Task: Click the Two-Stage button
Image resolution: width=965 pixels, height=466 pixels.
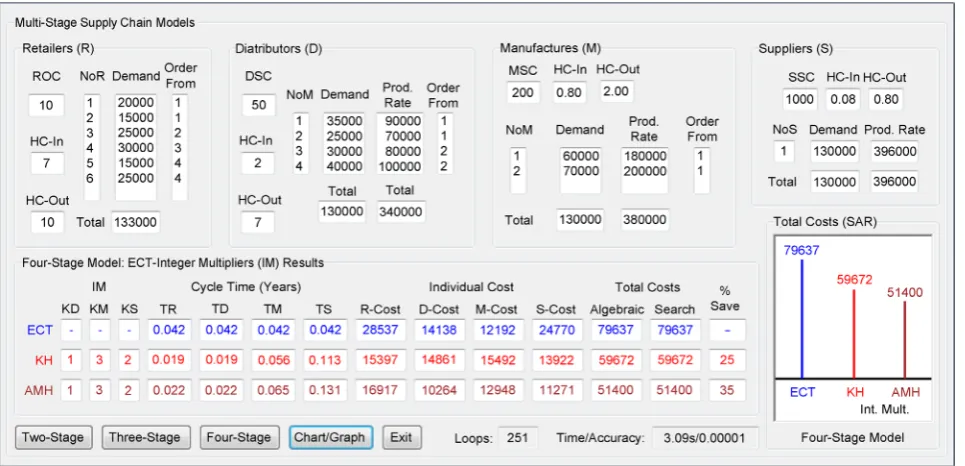Action: 53,438
